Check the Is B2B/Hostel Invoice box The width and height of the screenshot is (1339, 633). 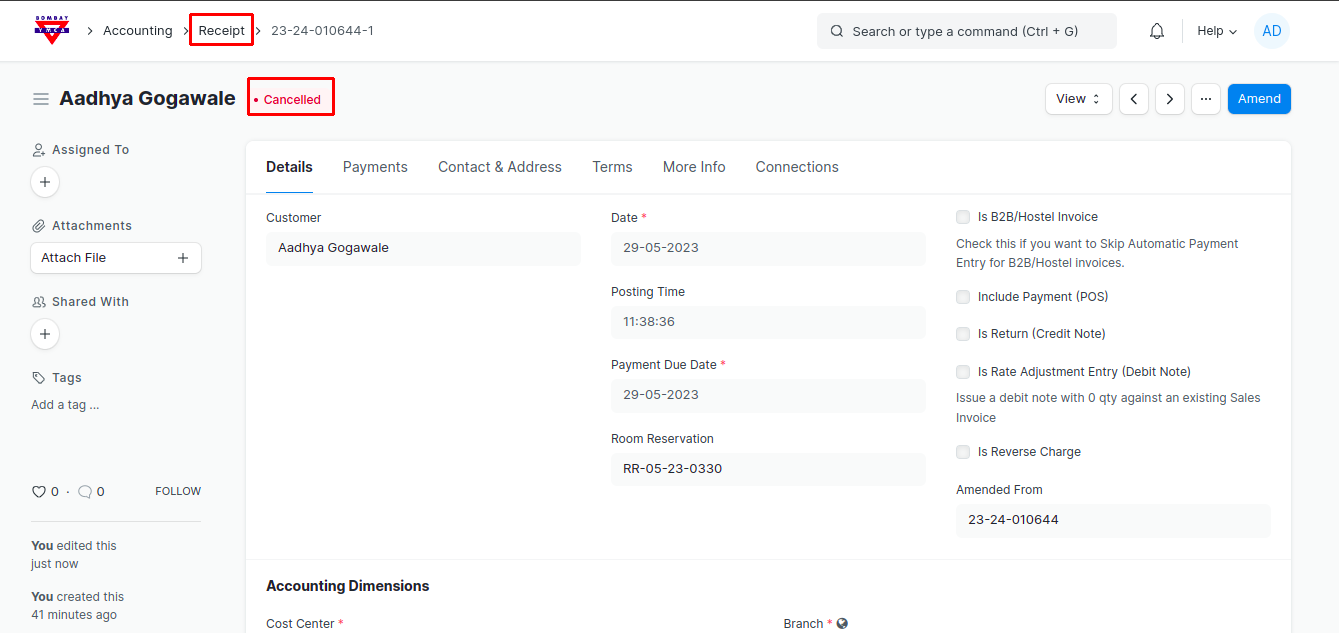pos(963,217)
